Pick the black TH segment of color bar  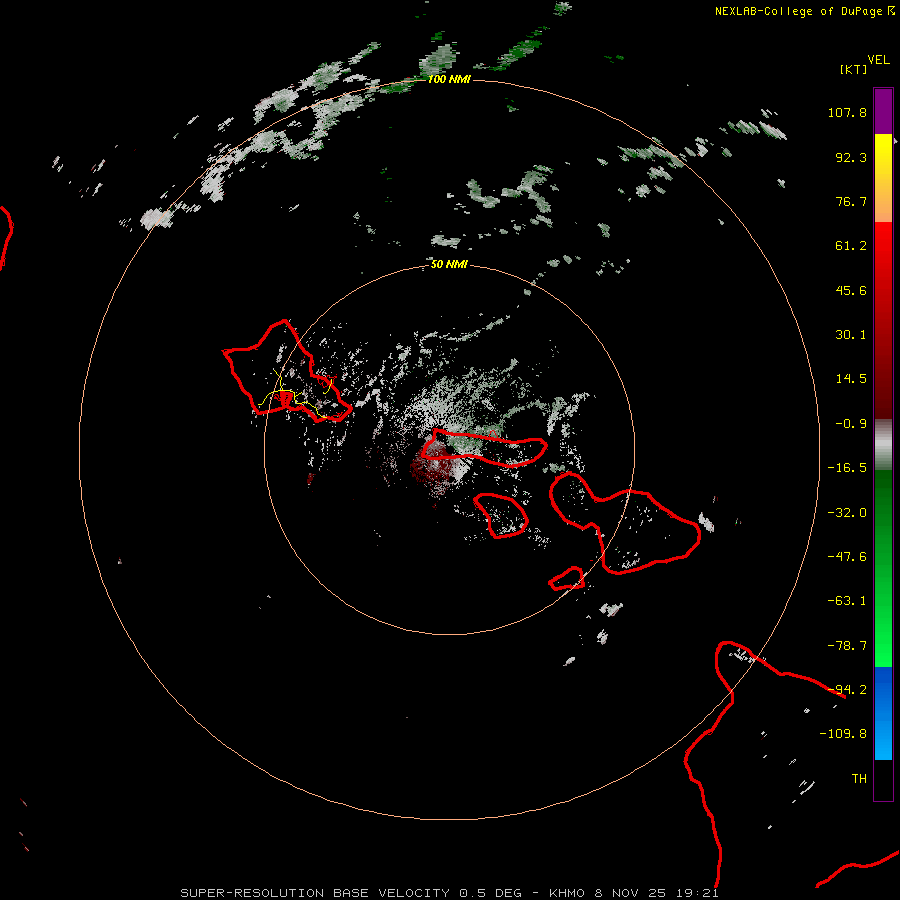point(883,779)
